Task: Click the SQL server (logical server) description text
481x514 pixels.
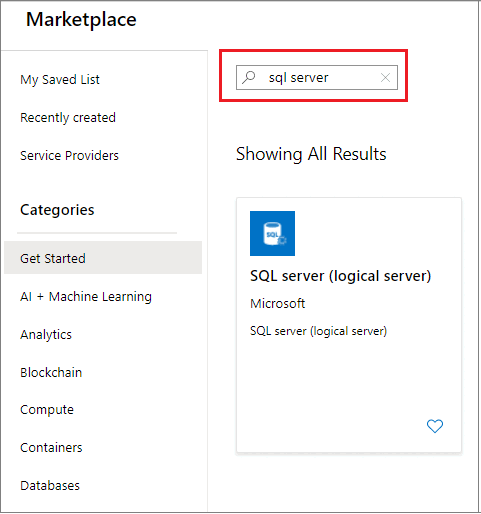Action: point(318,331)
